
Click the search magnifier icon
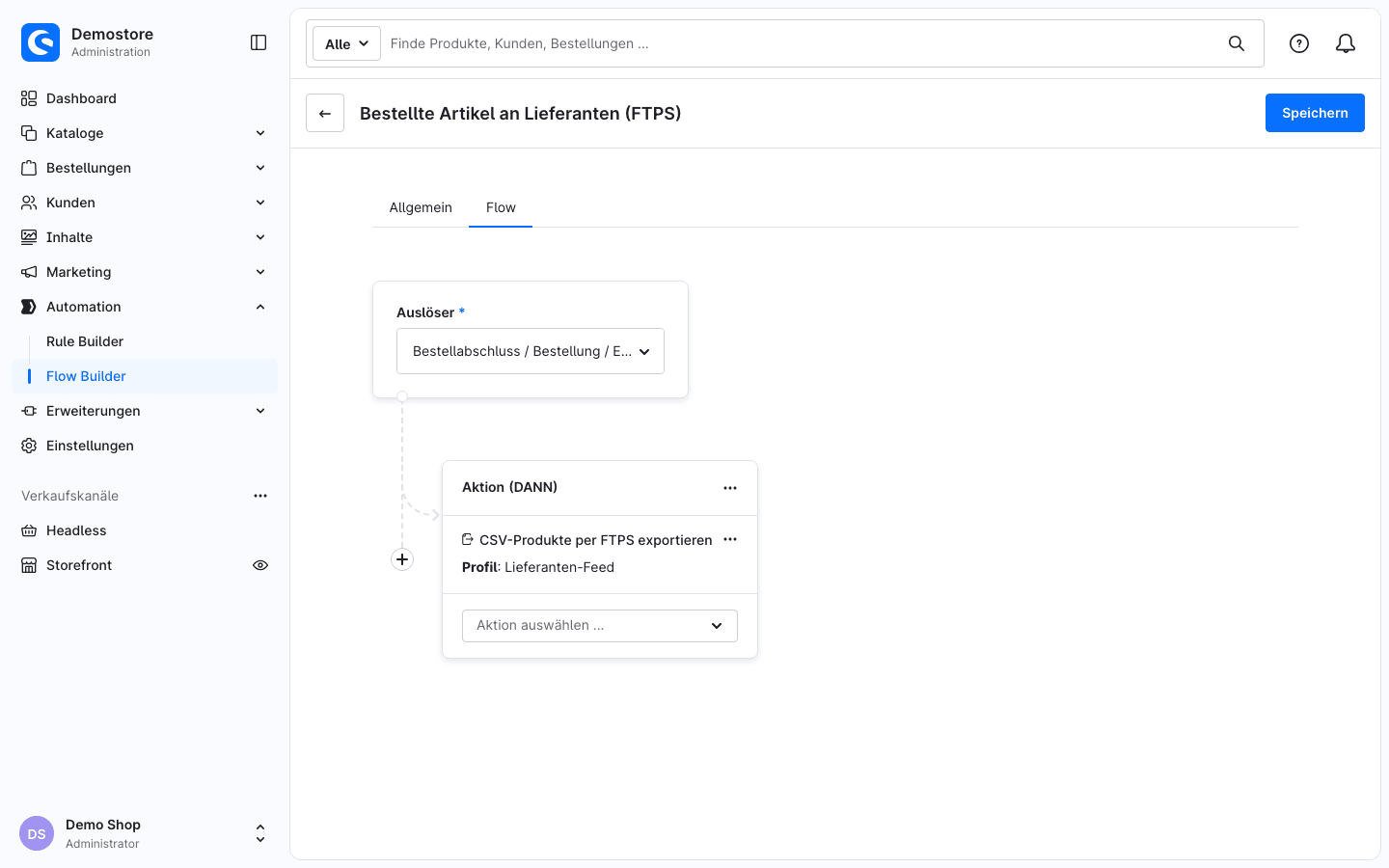click(x=1237, y=43)
